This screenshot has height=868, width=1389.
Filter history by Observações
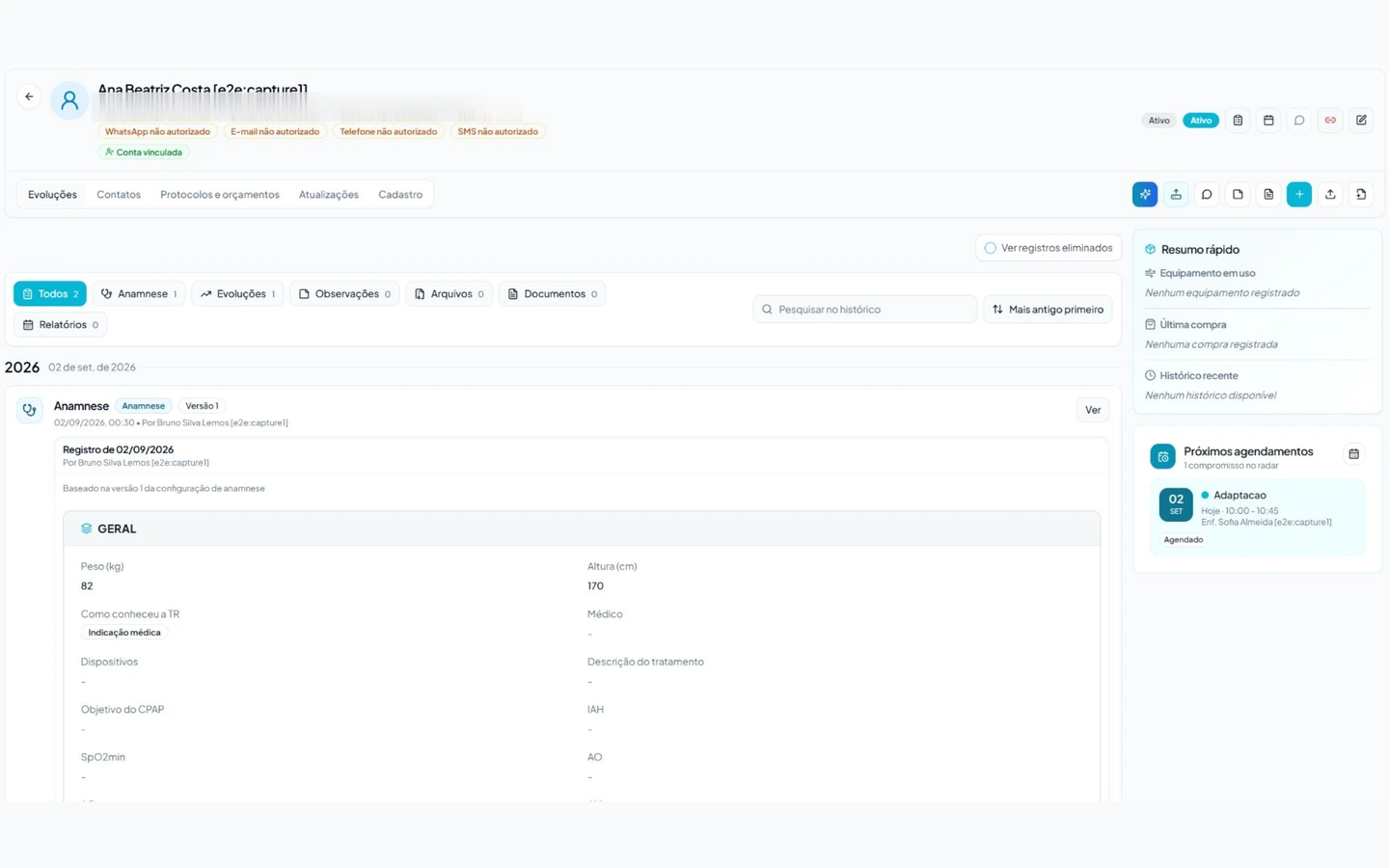(x=344, y=294)
